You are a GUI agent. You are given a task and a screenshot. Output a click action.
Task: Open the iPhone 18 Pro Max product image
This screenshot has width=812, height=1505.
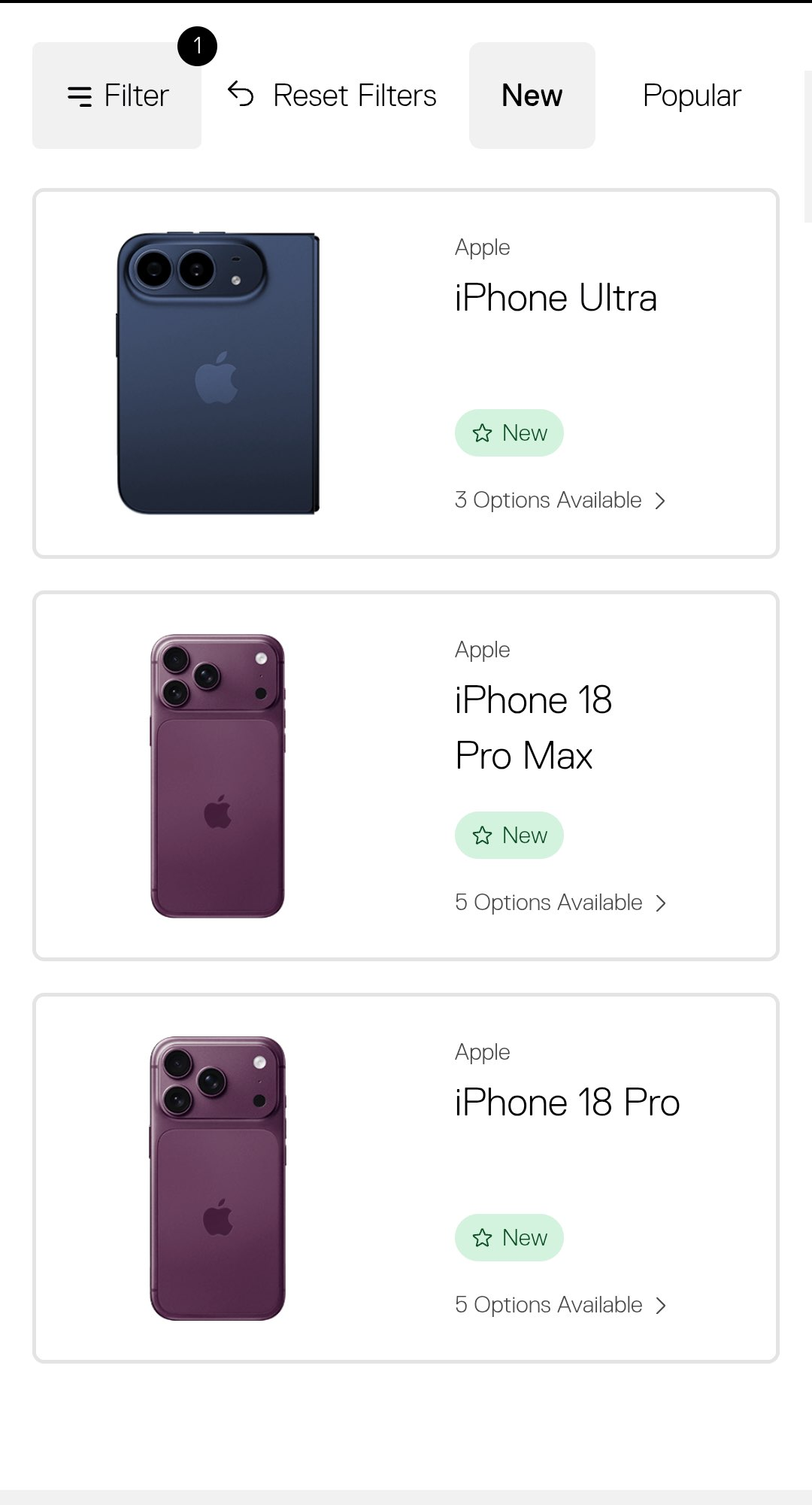tap(218, 776)
